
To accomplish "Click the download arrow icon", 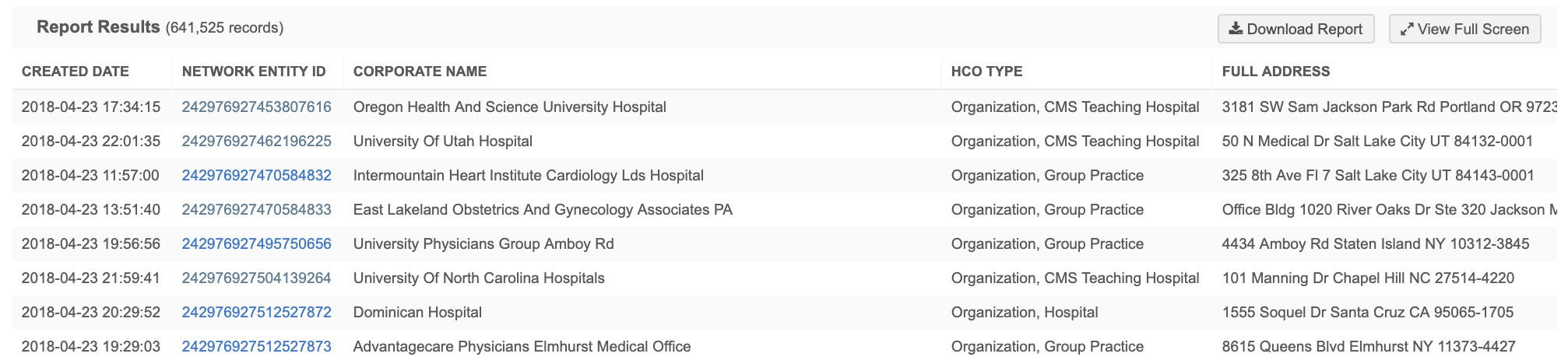I will click(x=1236, y=29).
